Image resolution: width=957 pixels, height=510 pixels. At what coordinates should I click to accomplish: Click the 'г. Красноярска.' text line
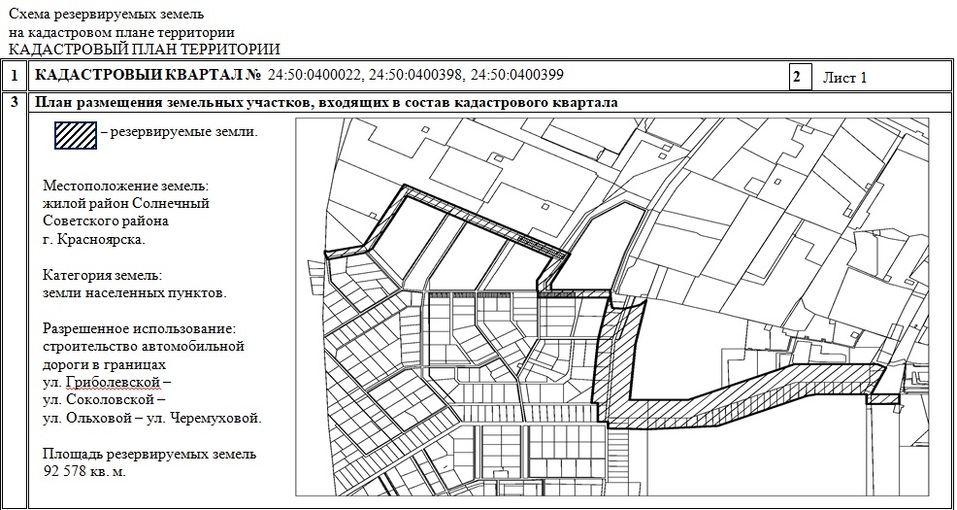[x=94, y=240]
